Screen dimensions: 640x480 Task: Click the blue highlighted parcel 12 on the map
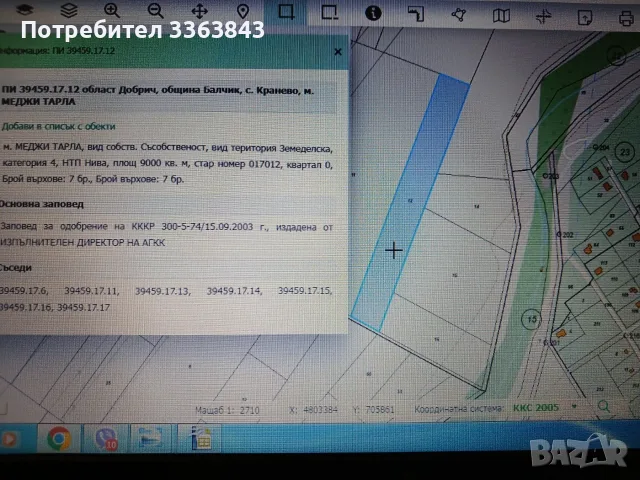[x=410, y=201]
